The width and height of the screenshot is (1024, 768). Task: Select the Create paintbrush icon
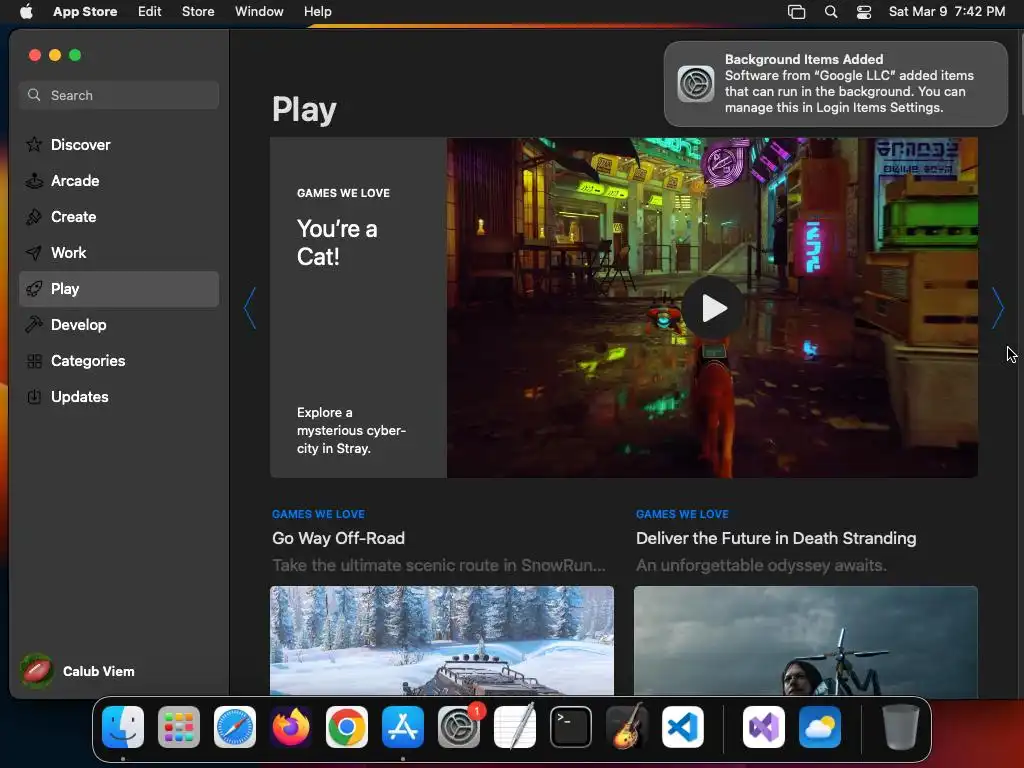click(x=34, y=216)
